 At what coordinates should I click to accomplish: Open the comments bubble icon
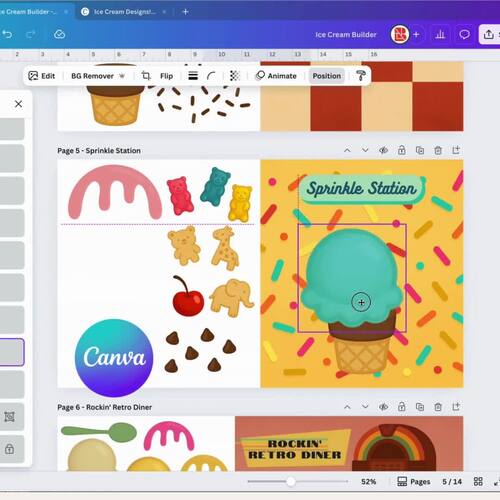point(464,34)
